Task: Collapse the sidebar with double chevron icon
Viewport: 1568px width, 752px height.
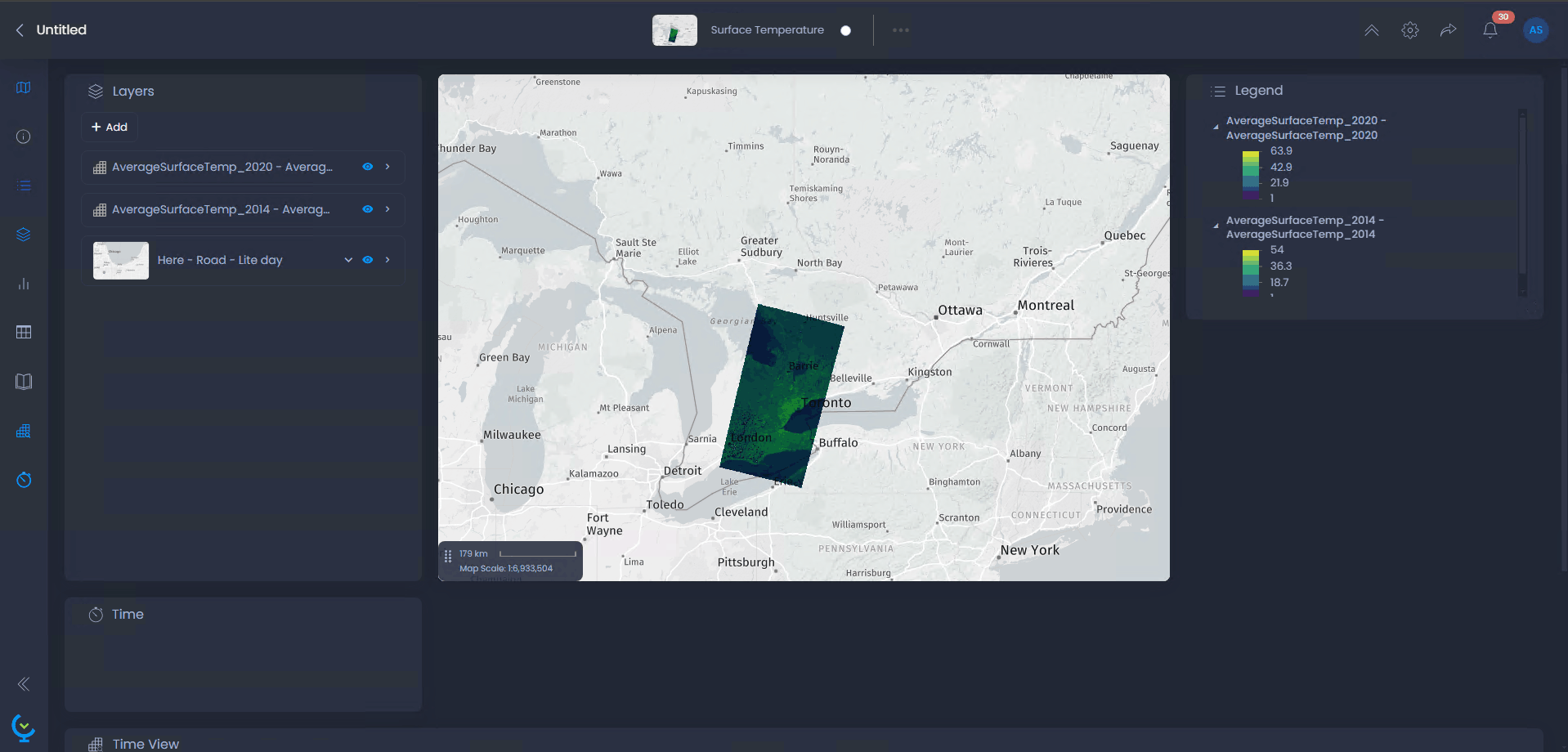Action: [x=24, y=684]
